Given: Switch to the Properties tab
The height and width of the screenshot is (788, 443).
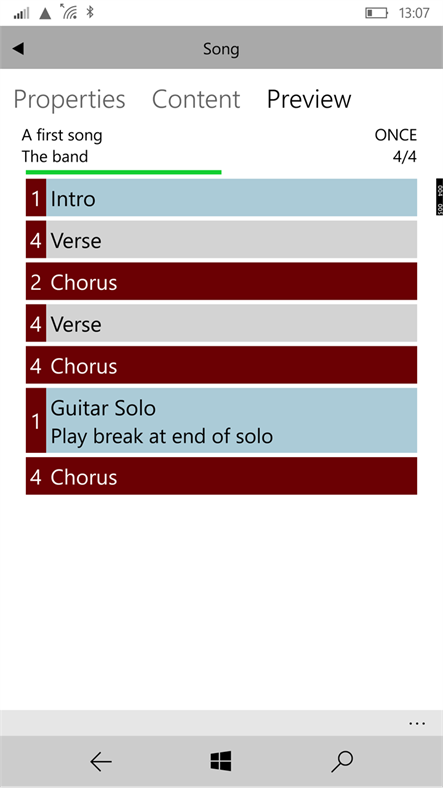Looking at the screenshot, I should coord(69,100).
